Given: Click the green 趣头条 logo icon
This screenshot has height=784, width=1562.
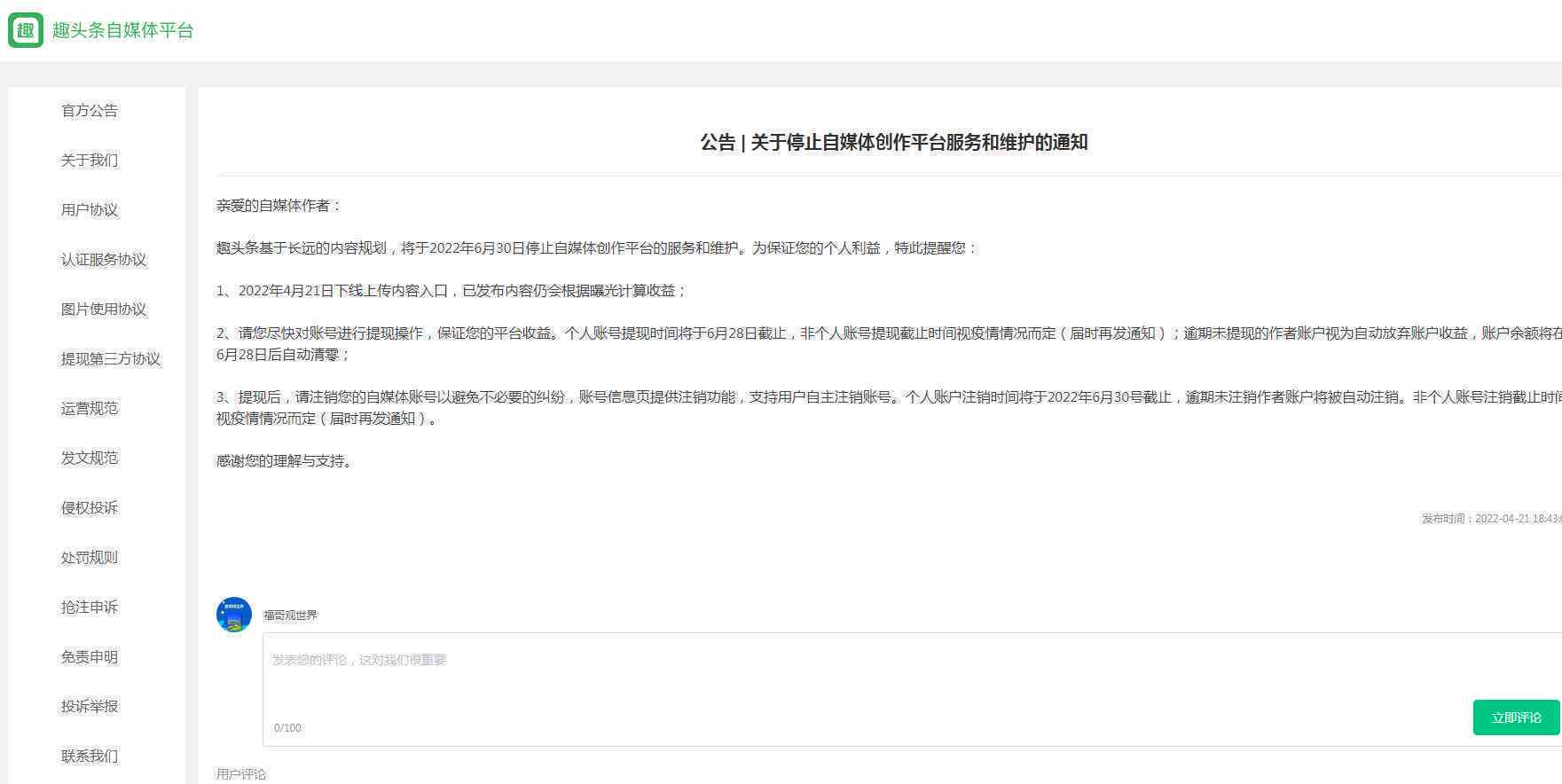Looking at the screenshot, I should click(25, 30).
